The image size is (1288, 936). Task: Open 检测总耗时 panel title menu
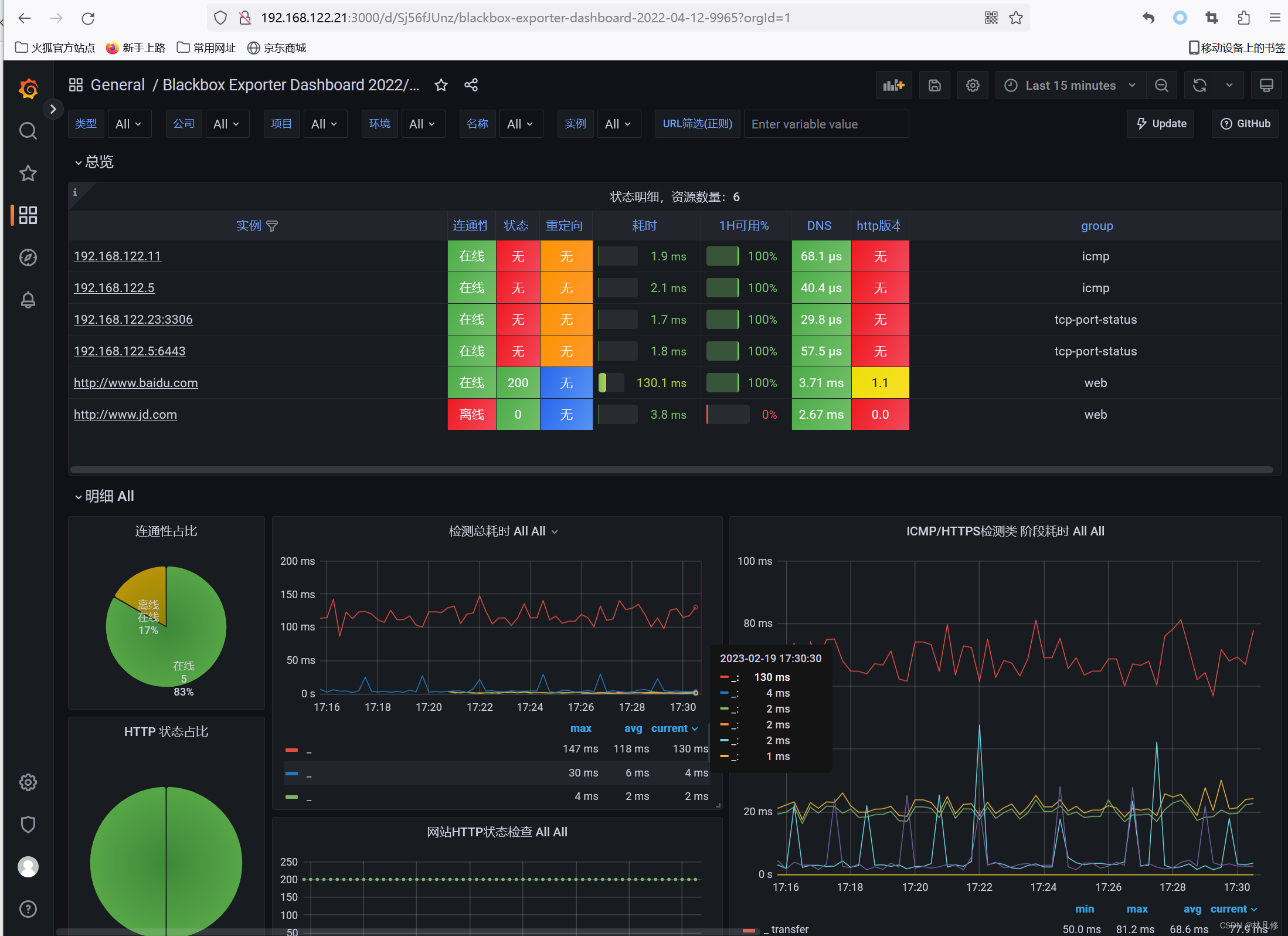pyautogui.click(x=503, y=531)
